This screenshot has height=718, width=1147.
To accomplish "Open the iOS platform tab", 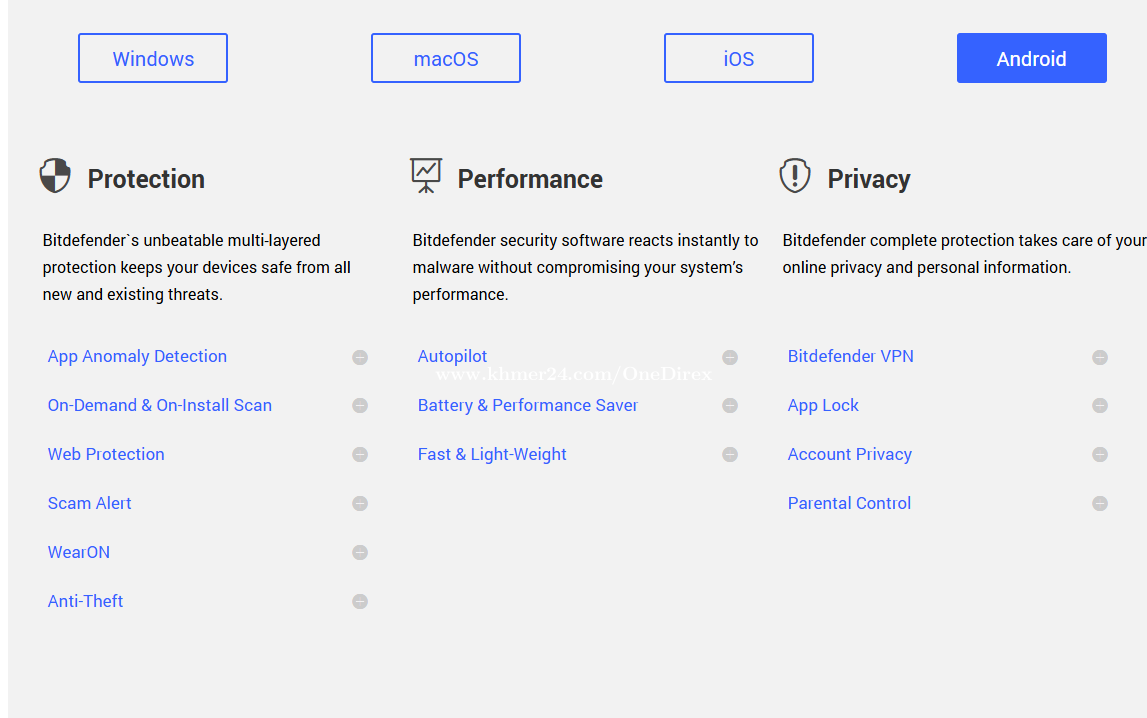I will [739, 59].
